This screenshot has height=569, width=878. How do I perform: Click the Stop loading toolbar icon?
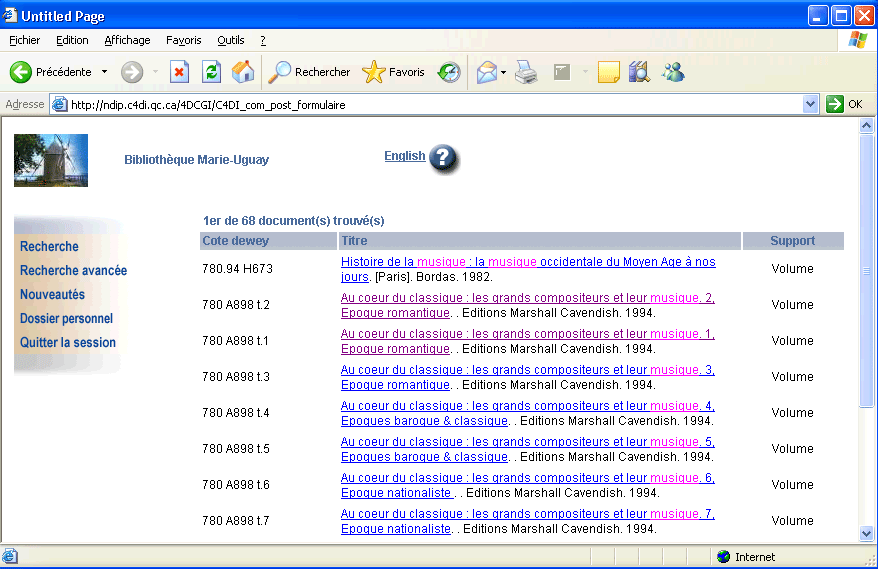tap(179, 72)
